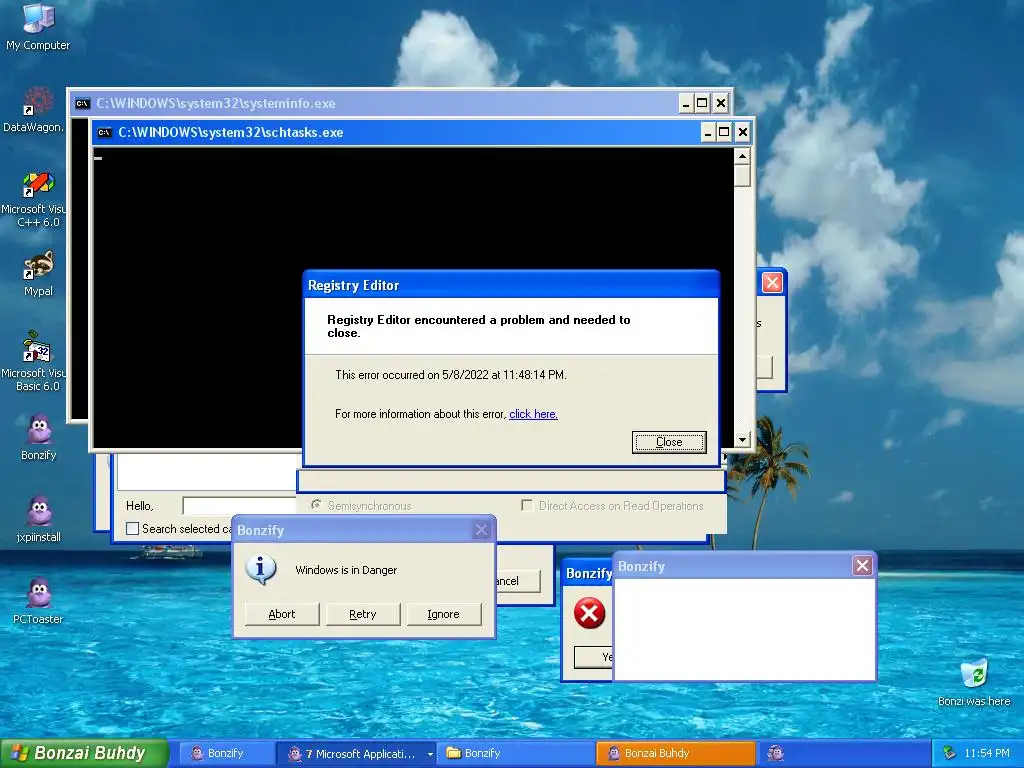Maximize the schtasks.exe console window
This screenshot has height=768, width=1024.
[x=724, y=133]
